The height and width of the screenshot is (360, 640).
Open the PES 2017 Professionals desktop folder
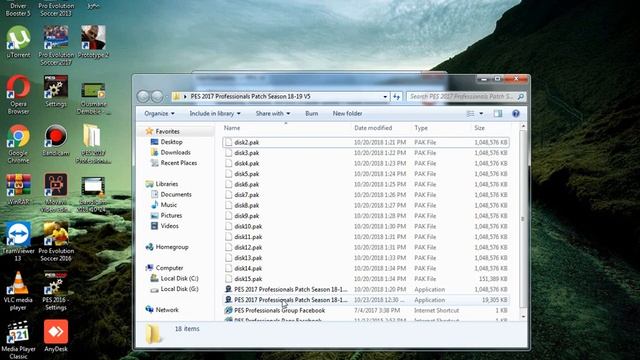coord(93,144)
